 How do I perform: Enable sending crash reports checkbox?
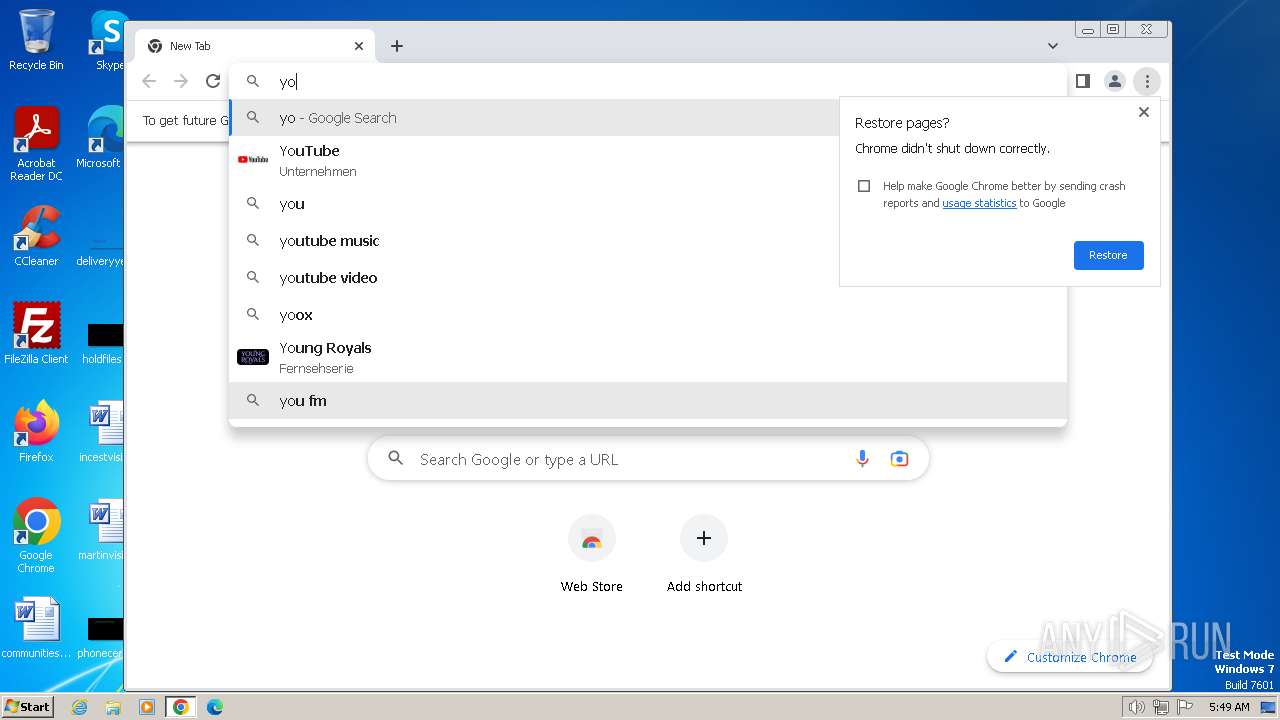click(864, 186)
